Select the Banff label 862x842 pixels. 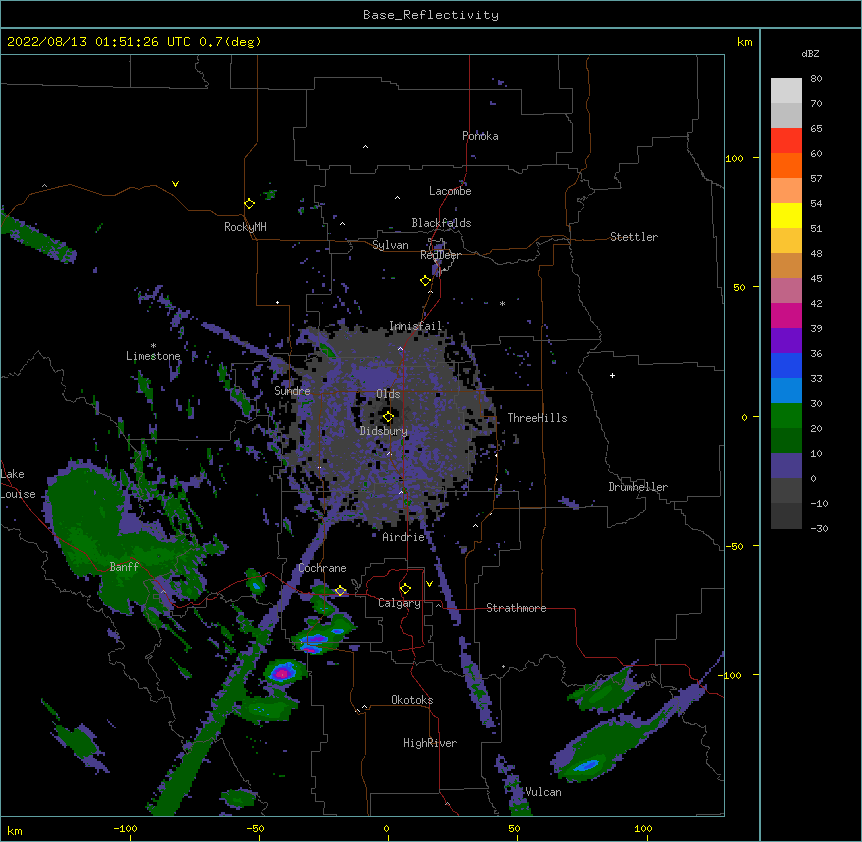click(x=124, y=567)
